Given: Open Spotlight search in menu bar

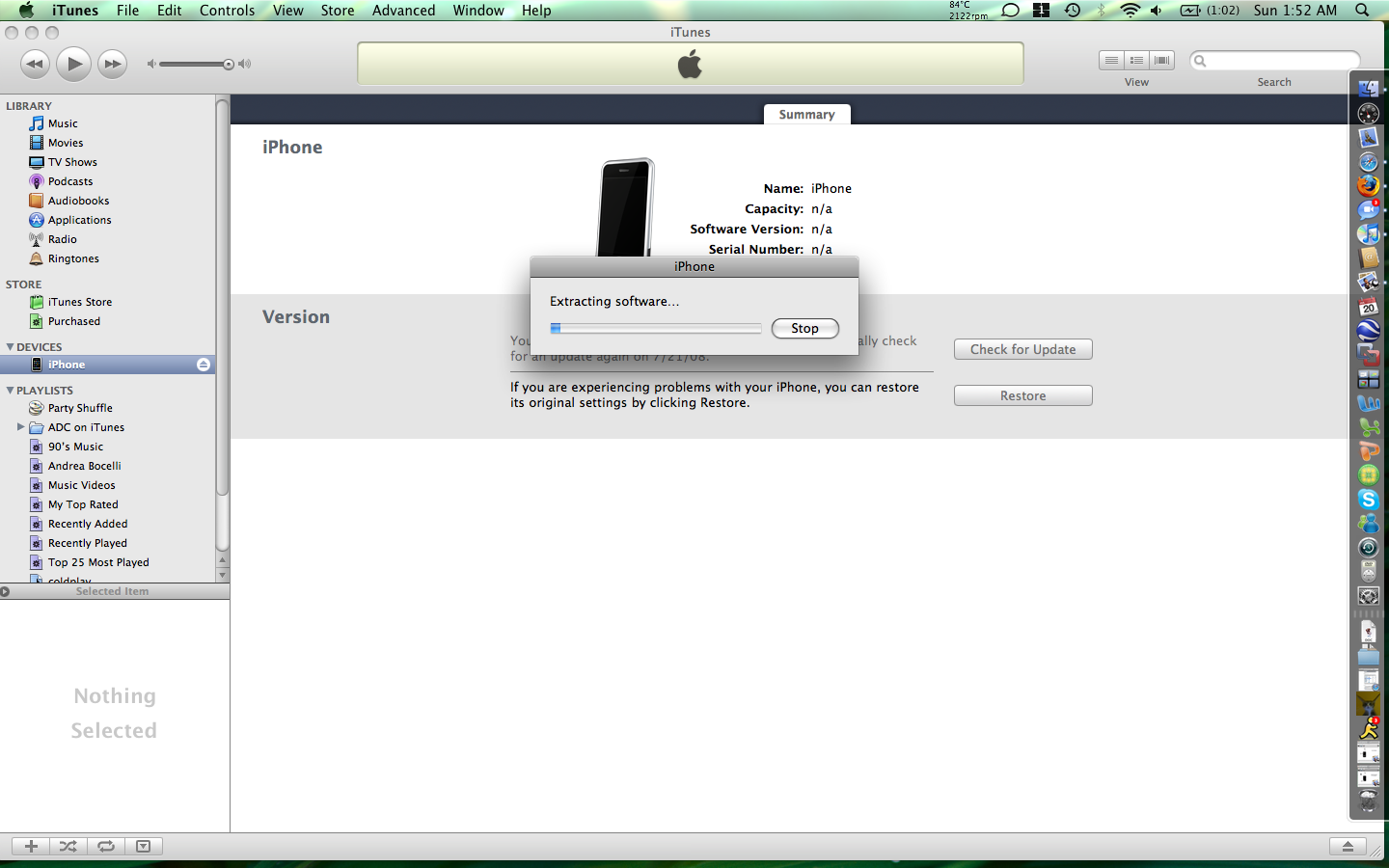Looking at the screenshot, I should point(1362,11).
